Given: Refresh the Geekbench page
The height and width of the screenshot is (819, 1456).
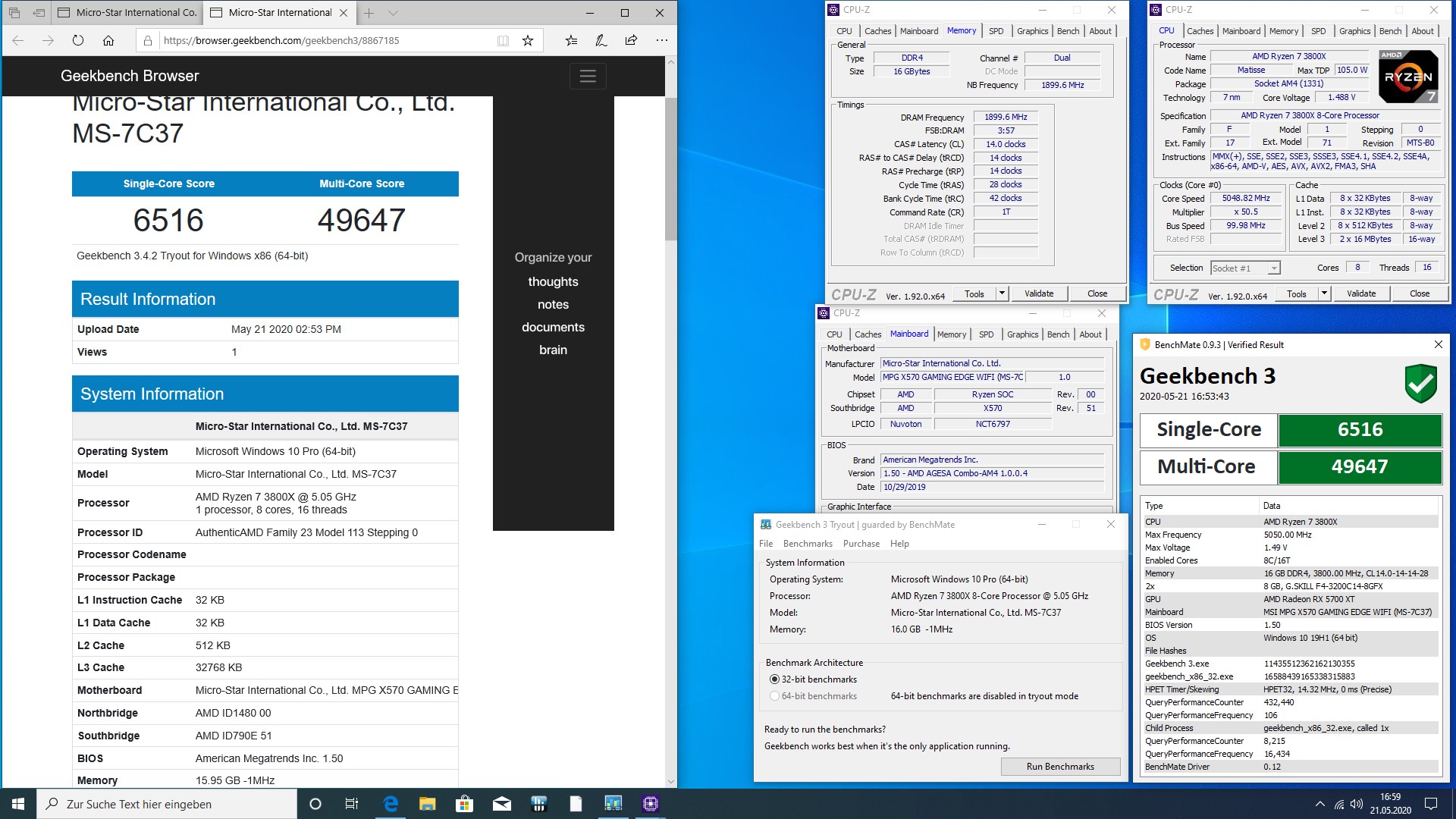Looking at the screenshot, I should coord(78,40).
